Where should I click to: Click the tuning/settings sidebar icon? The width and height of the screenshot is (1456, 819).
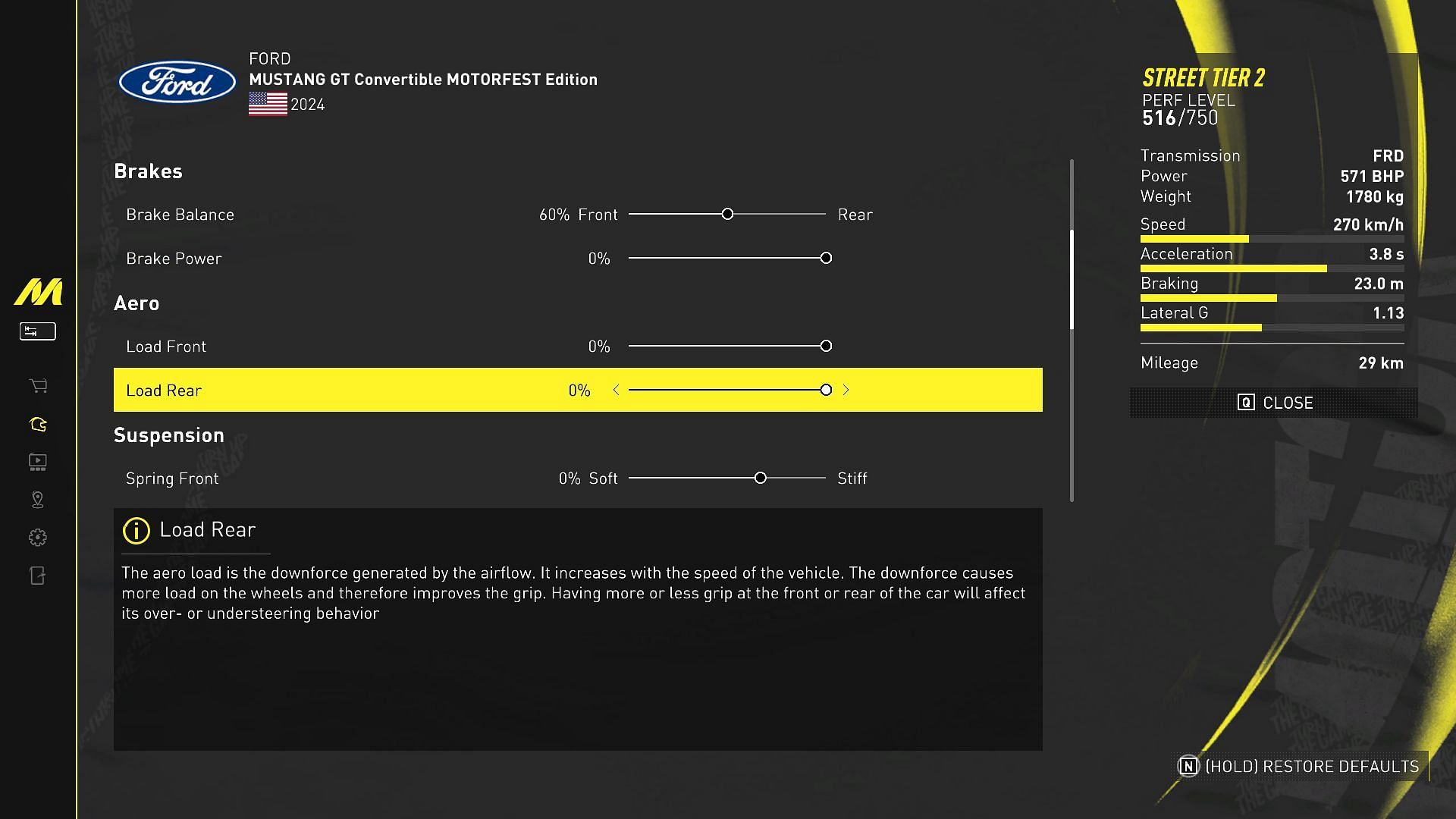click(37, 330)
